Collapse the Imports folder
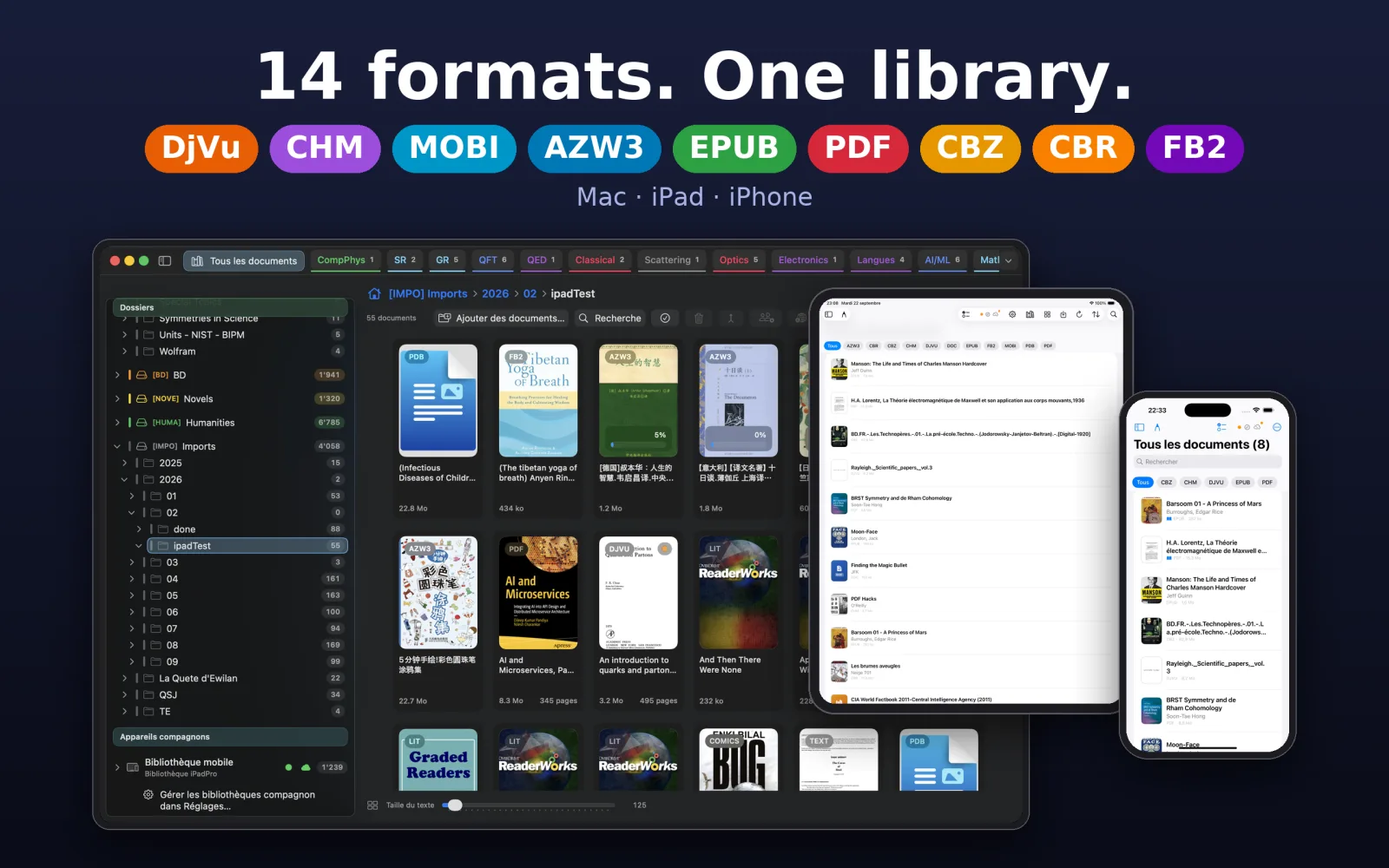The width and height of the screenshot is (1389, 868). (x=117, y=446)
